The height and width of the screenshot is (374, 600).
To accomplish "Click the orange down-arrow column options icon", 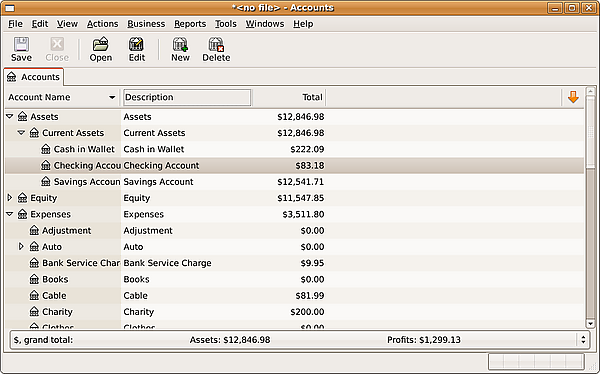I will point(573,97).
